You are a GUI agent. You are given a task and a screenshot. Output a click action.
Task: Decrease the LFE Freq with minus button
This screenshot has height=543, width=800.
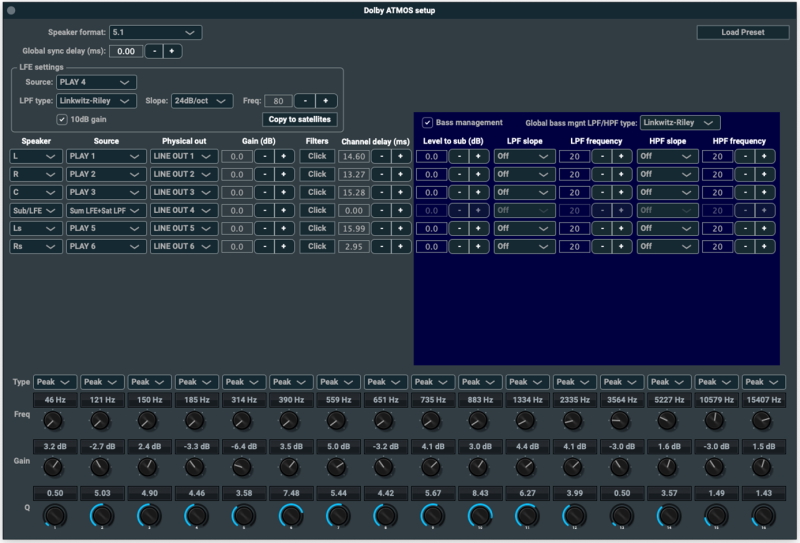click(x=305, y=101)
